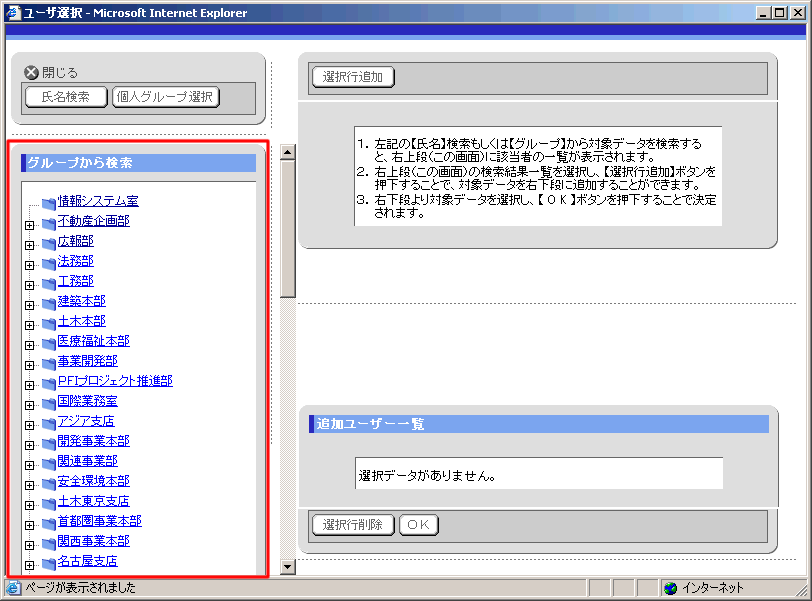Expand the PFIプロジェクト推進部 tree node
The width and height of the screenshot is (812, 601).
[x=30, y=385]
